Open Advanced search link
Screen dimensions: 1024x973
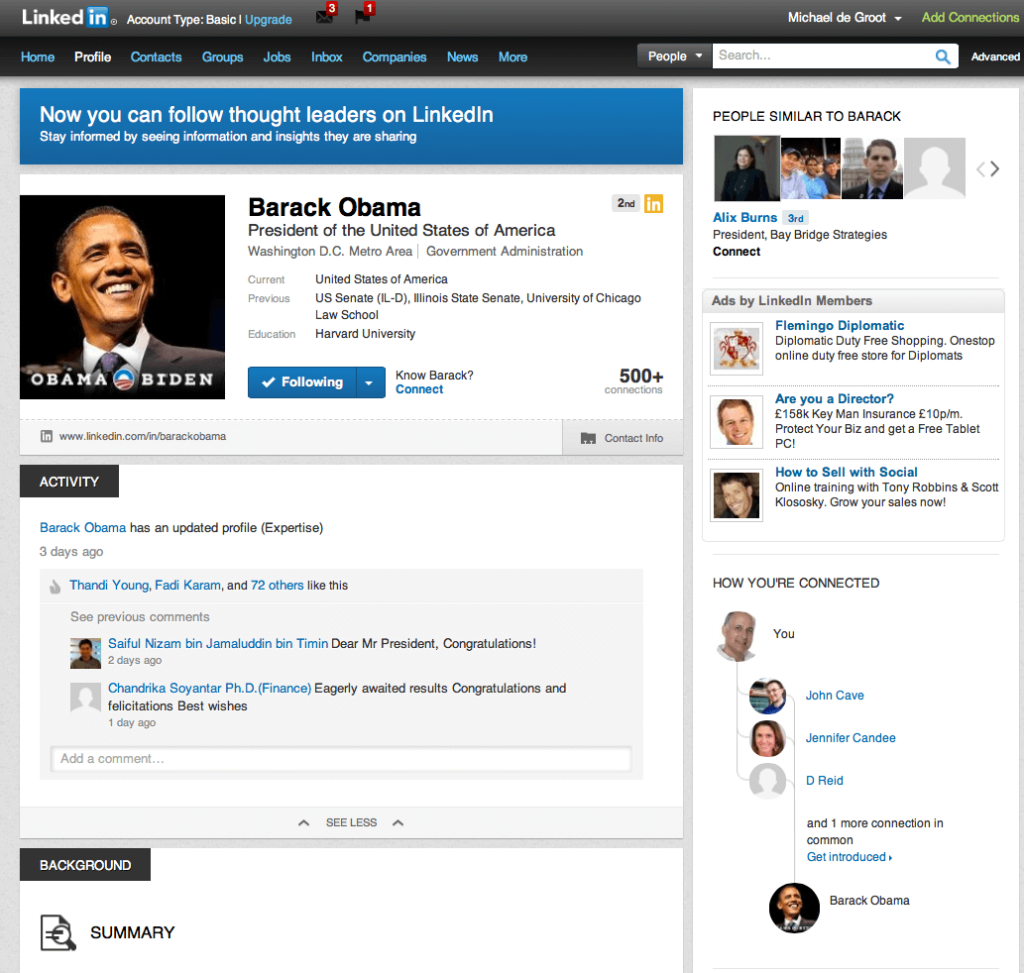click(995, 57)
